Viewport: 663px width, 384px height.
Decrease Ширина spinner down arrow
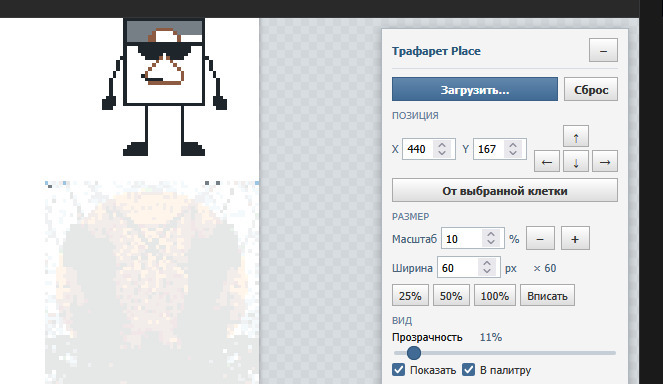[x=487, y=271]
